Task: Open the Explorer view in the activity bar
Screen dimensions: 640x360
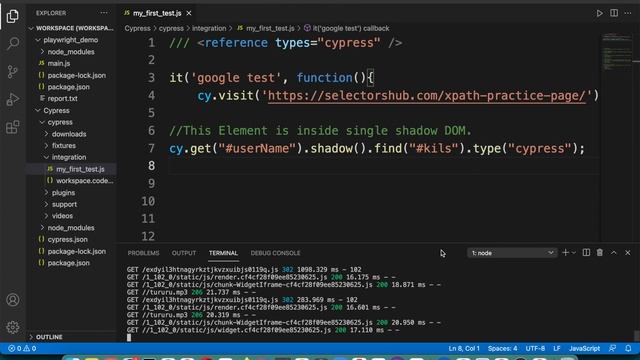Action: [x=13, y=16]
